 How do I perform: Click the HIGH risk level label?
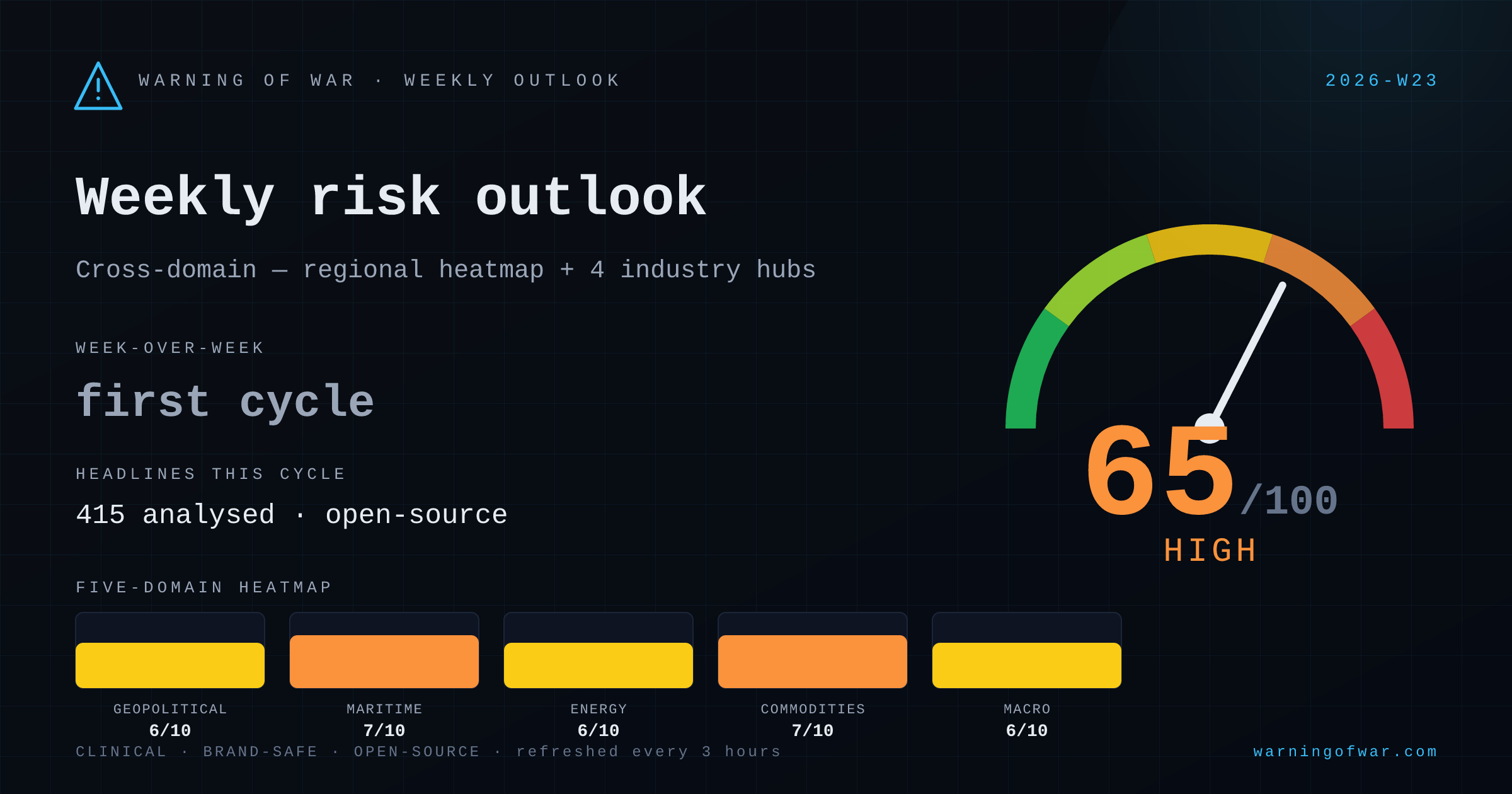pyautogui.click(x=1210, y=550)
